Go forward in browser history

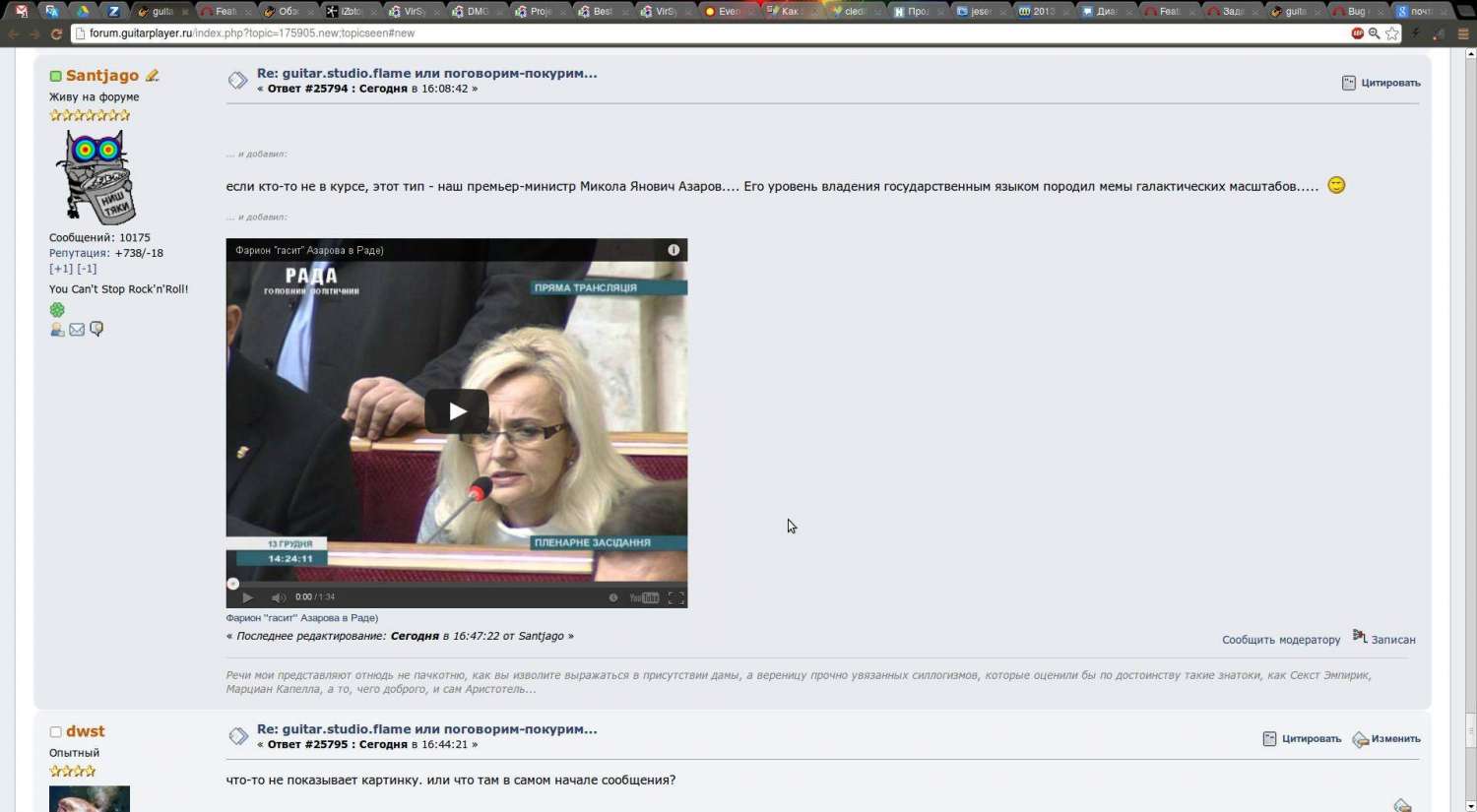click(34, 33)
